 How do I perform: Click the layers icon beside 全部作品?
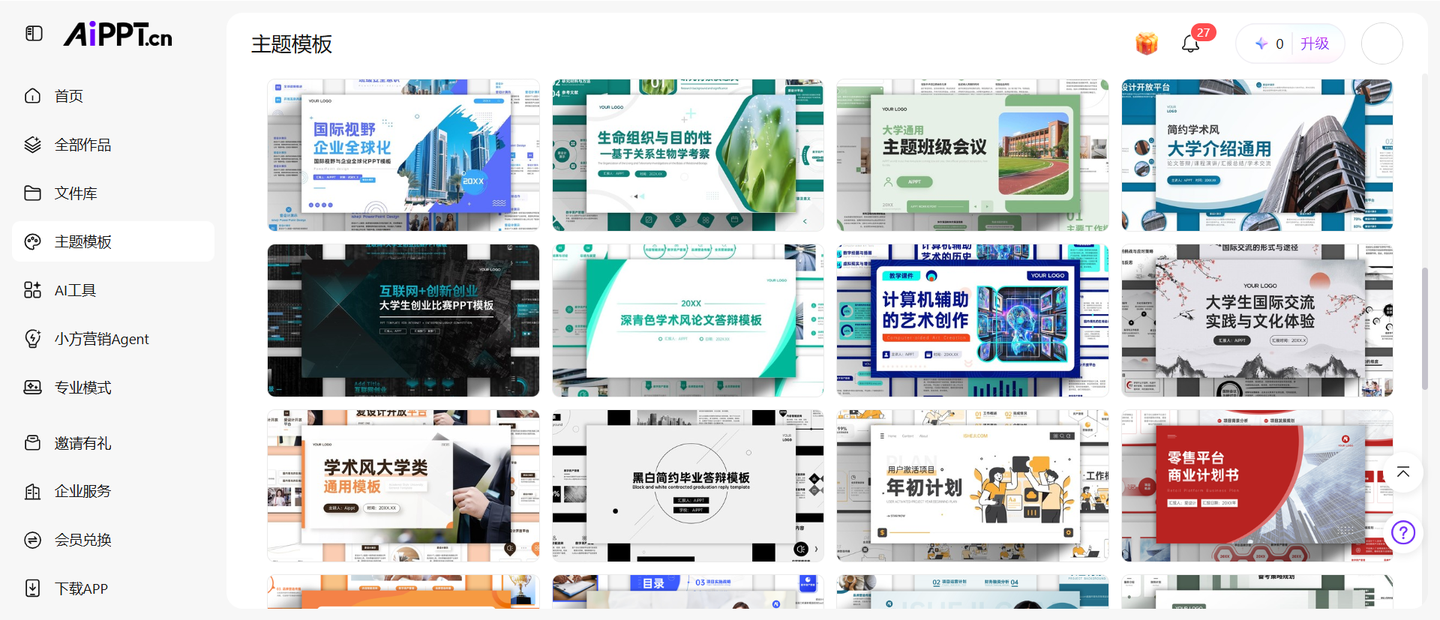(x=33, y=145)
